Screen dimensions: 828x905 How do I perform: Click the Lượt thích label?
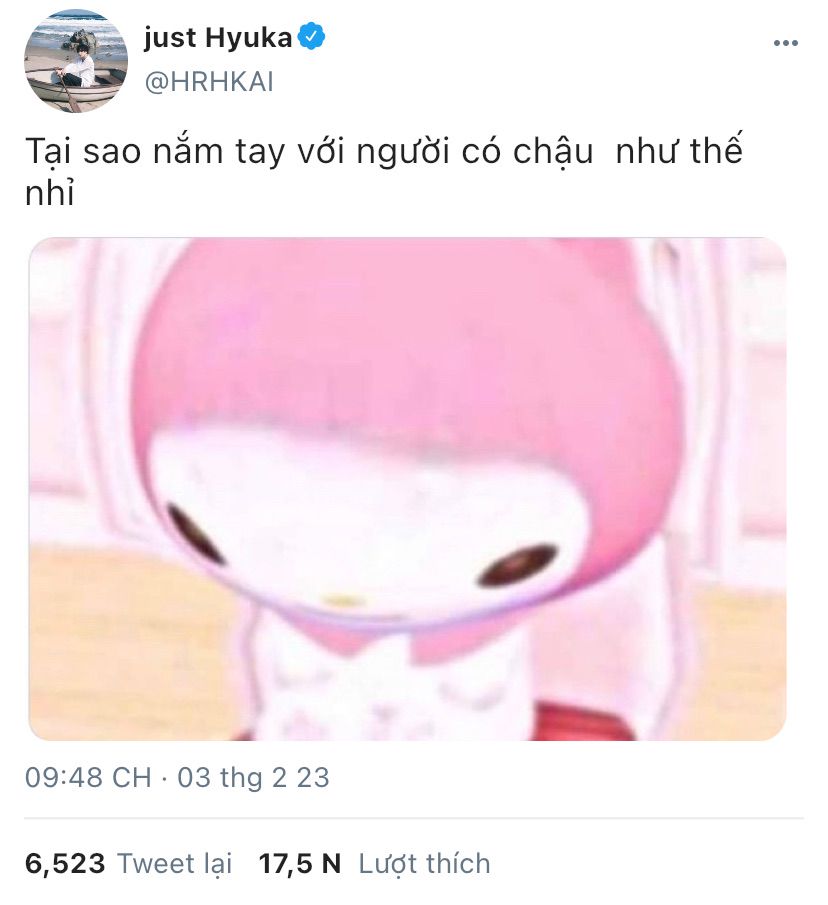425,863
